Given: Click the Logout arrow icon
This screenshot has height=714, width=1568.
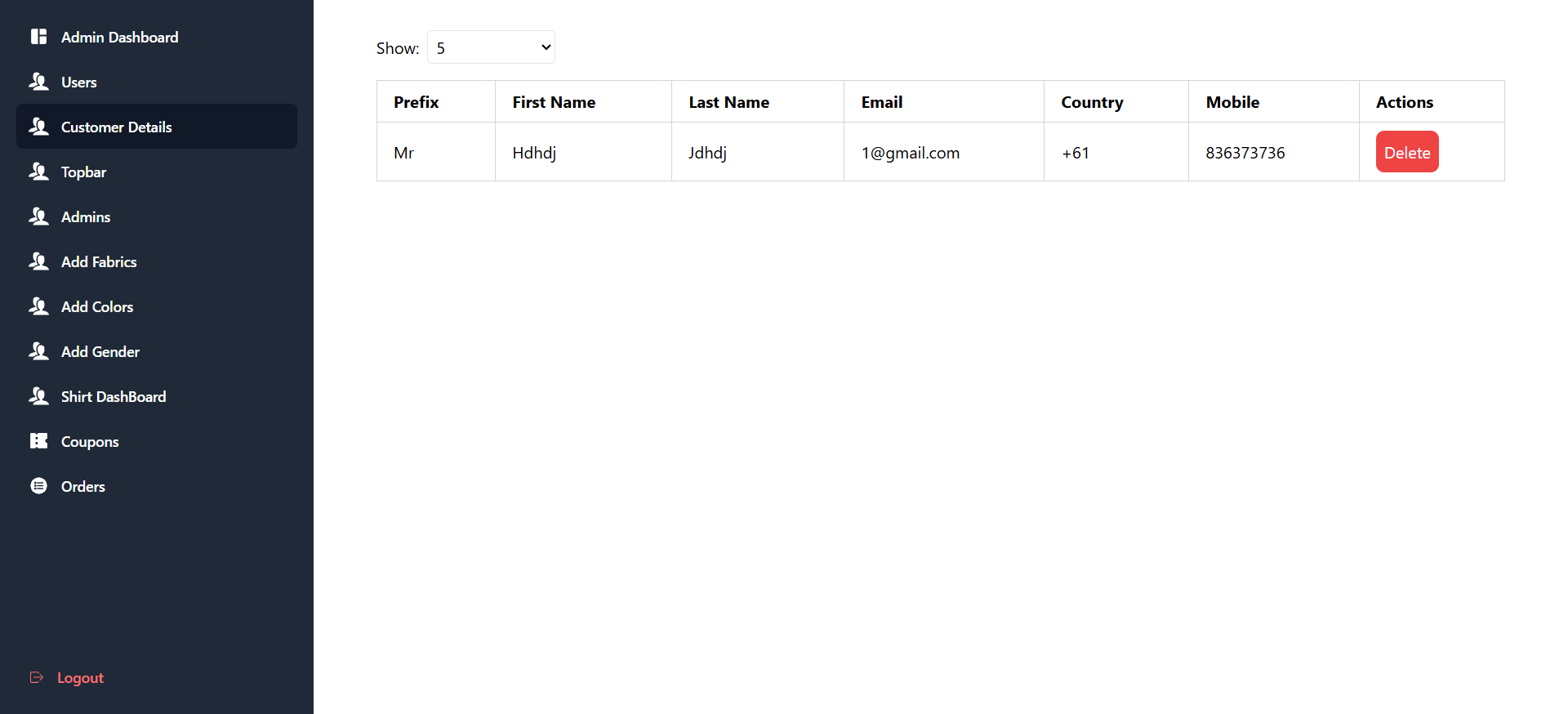Looking at the screenshot, I should point(37,677).
